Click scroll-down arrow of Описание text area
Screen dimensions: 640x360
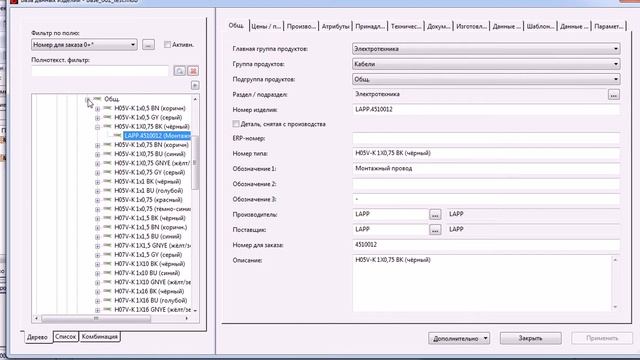[x=615, y=307]
